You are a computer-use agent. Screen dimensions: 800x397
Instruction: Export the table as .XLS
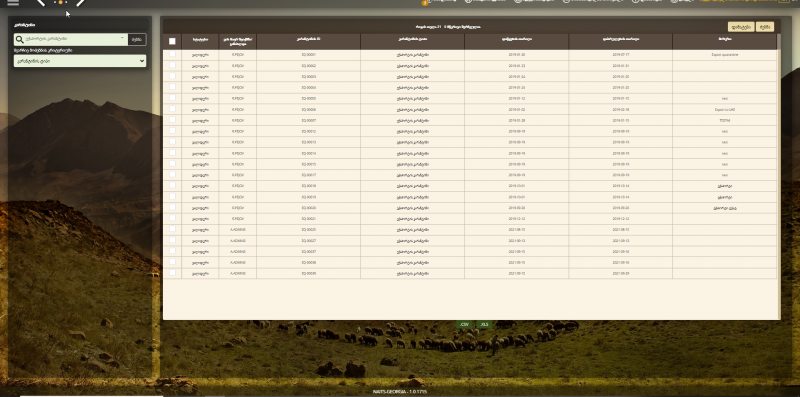click(484, 325)
